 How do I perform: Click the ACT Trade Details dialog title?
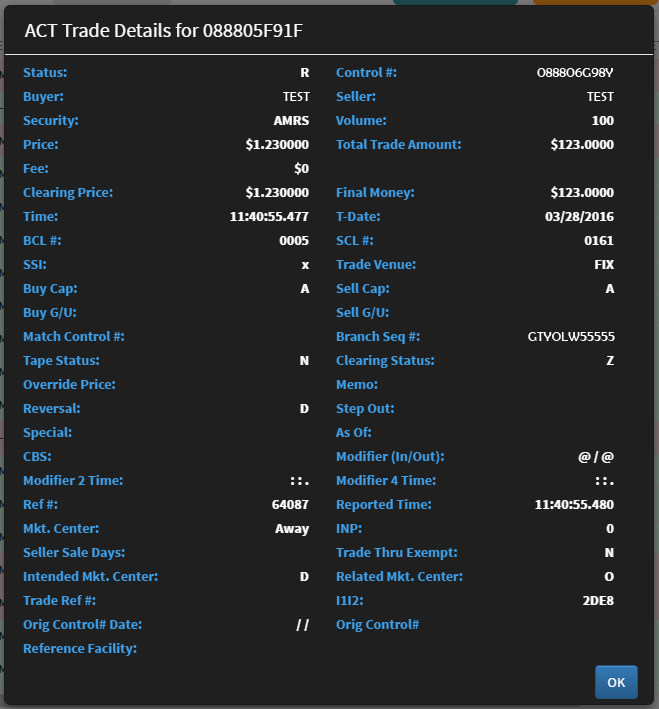coord(164,31)
